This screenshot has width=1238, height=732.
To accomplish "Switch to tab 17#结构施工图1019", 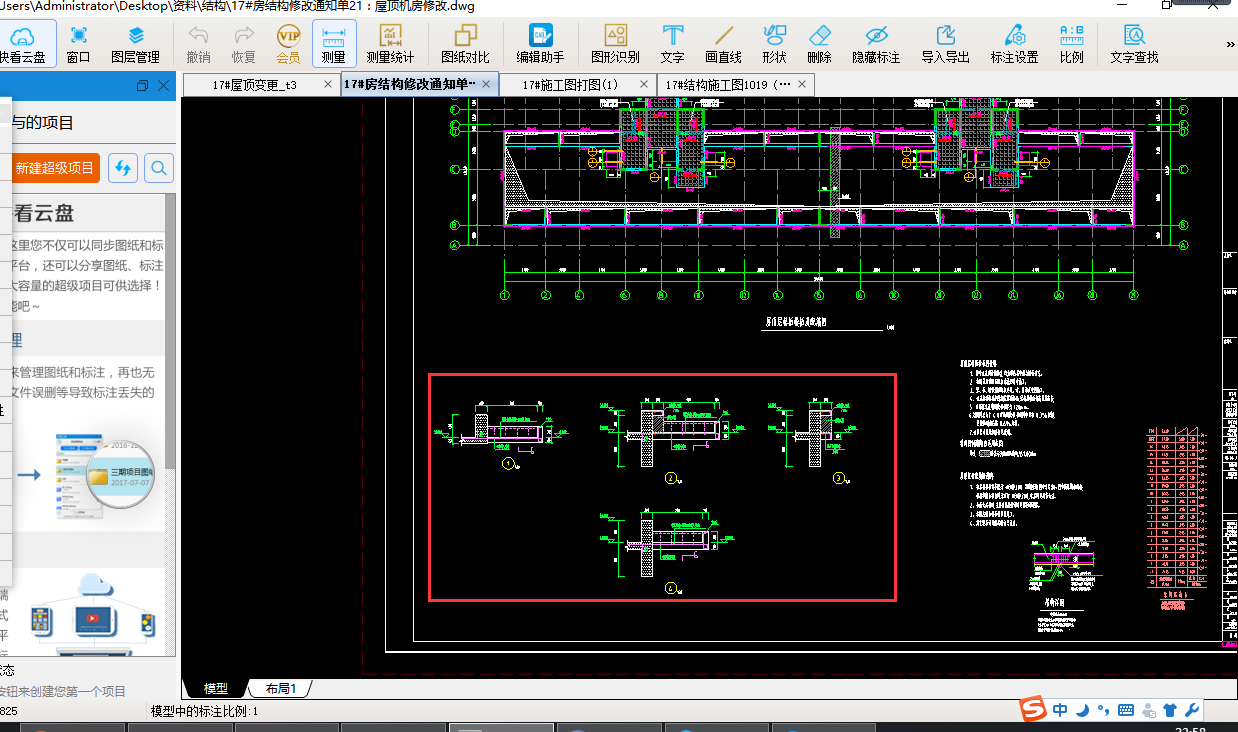I will pyautogui.click(x=728, y=85).
